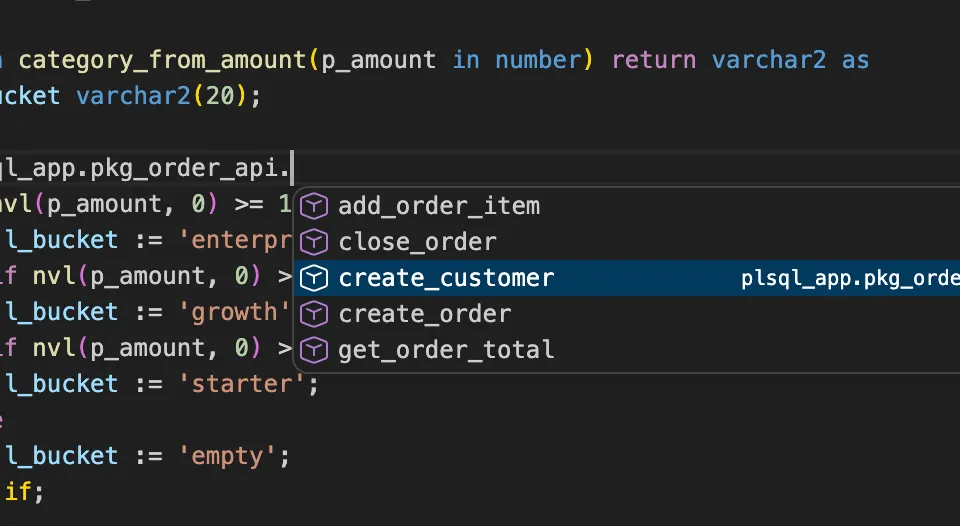Click the 'growth' string literal
The image size is (960, 526).
(233, 312)
